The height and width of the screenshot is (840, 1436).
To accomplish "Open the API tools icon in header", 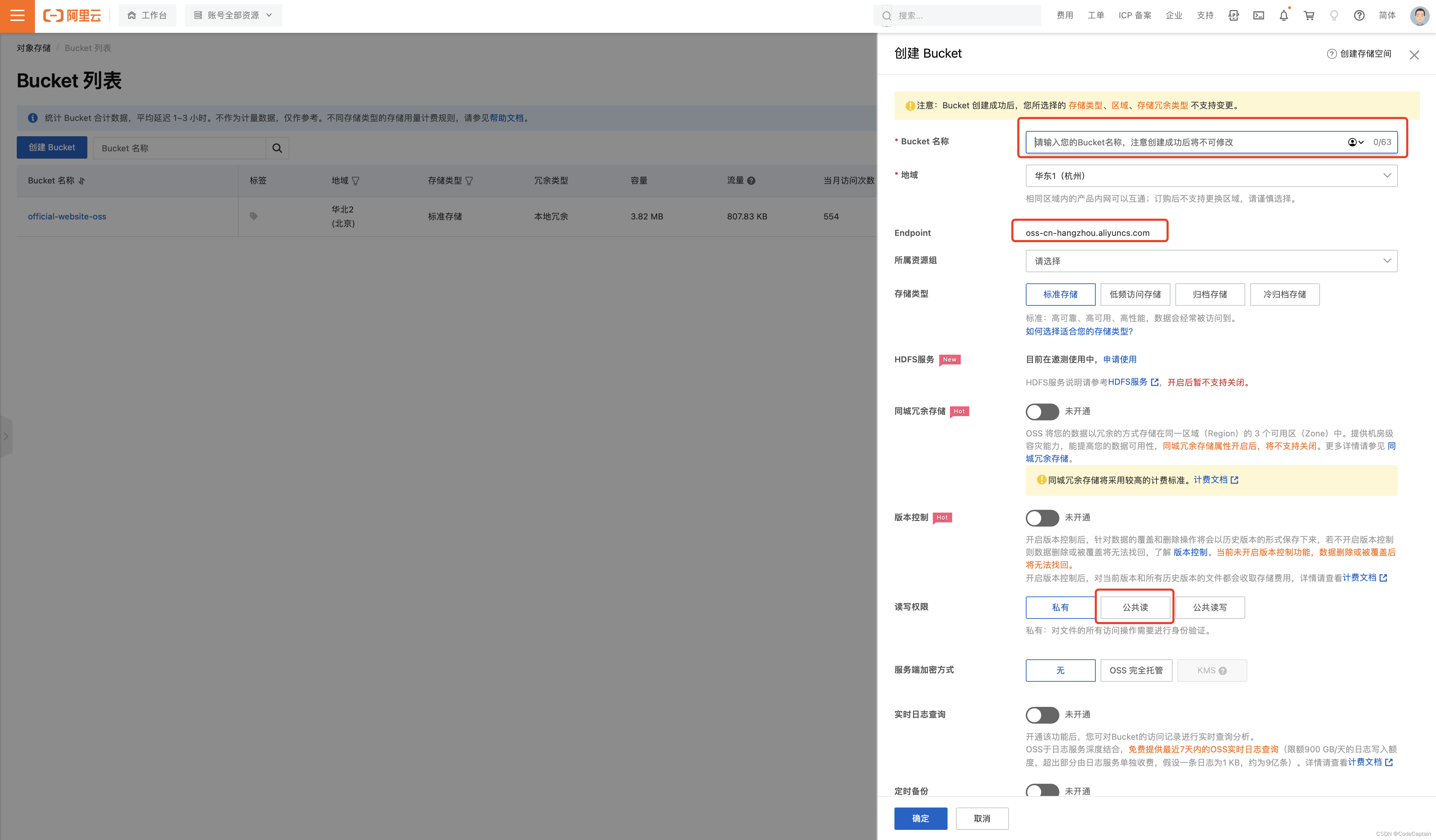I will coord(1234,15).
